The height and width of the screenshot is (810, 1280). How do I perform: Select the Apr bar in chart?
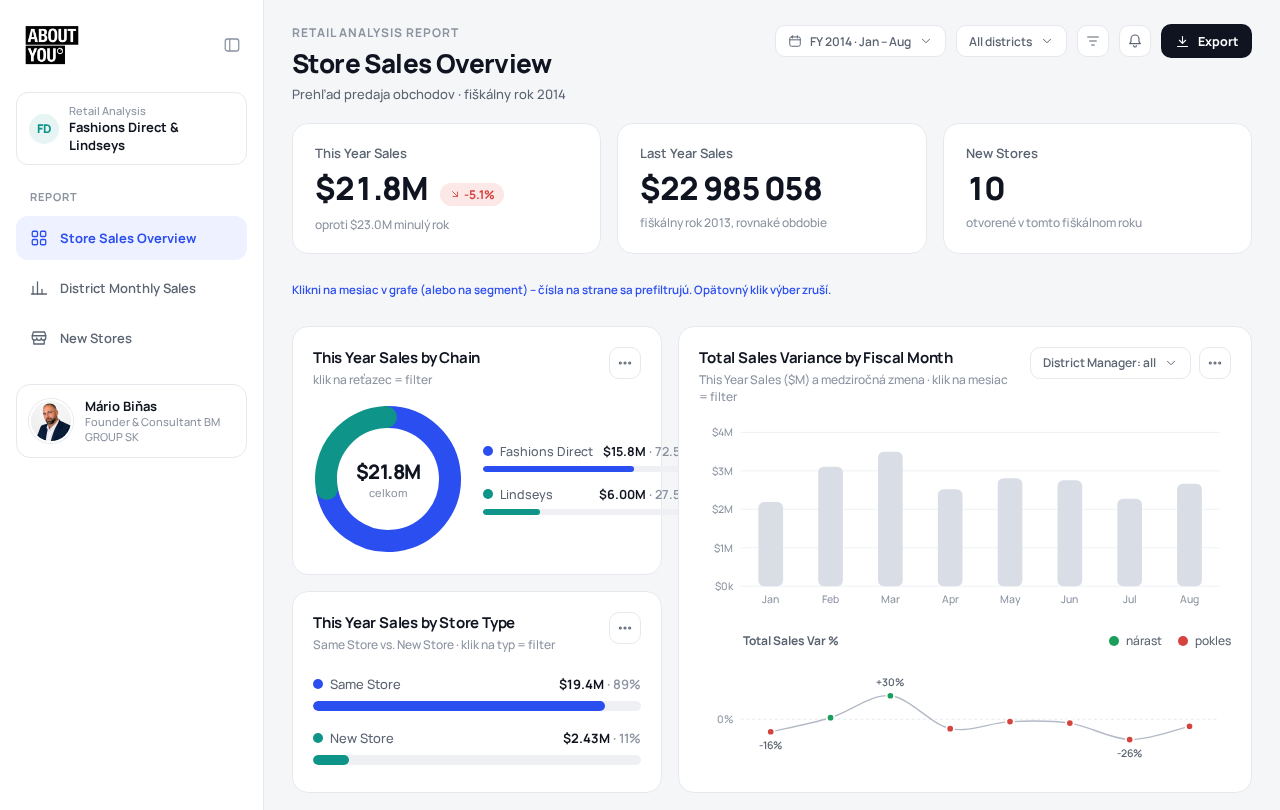point(950,538)
